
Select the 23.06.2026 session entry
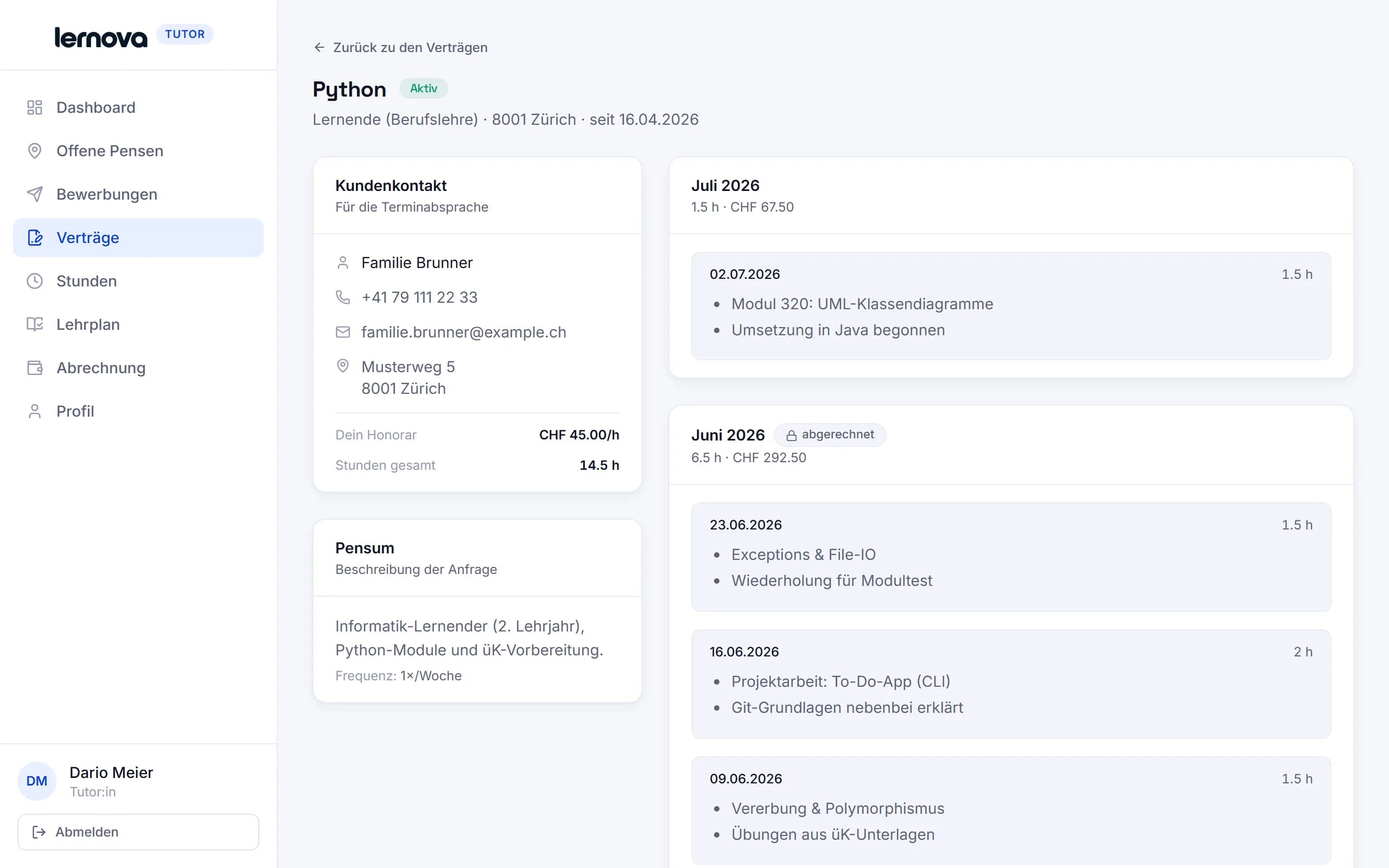(1011, 557)
